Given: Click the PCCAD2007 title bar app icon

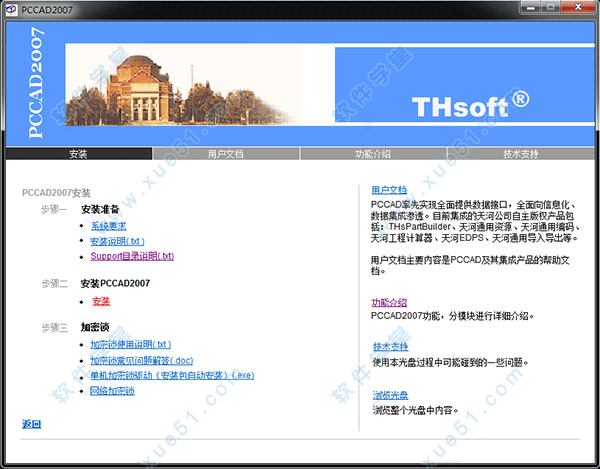Looking at the screenshot, I should pyautogui.click(x=11, y=9).
